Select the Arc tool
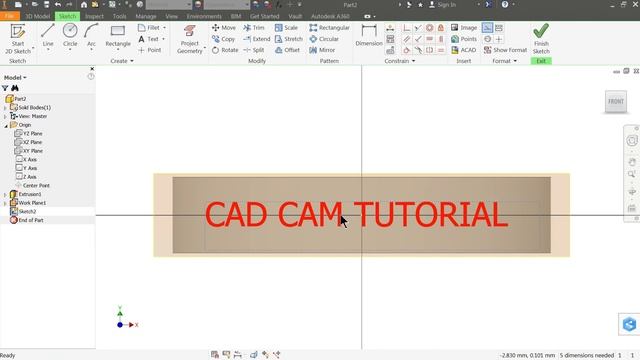The height and width of the screenshot is (360, 640). [91, 35]
